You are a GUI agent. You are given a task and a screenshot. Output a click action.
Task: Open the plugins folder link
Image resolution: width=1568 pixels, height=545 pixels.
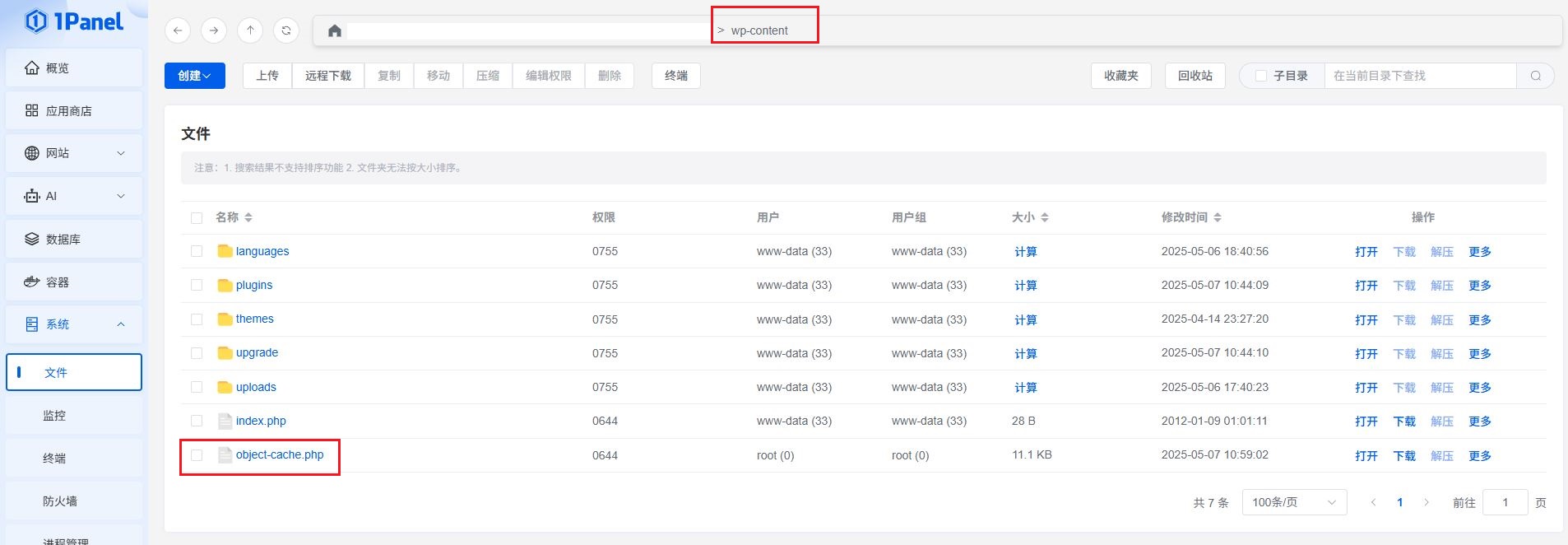[x=254, y=285]
